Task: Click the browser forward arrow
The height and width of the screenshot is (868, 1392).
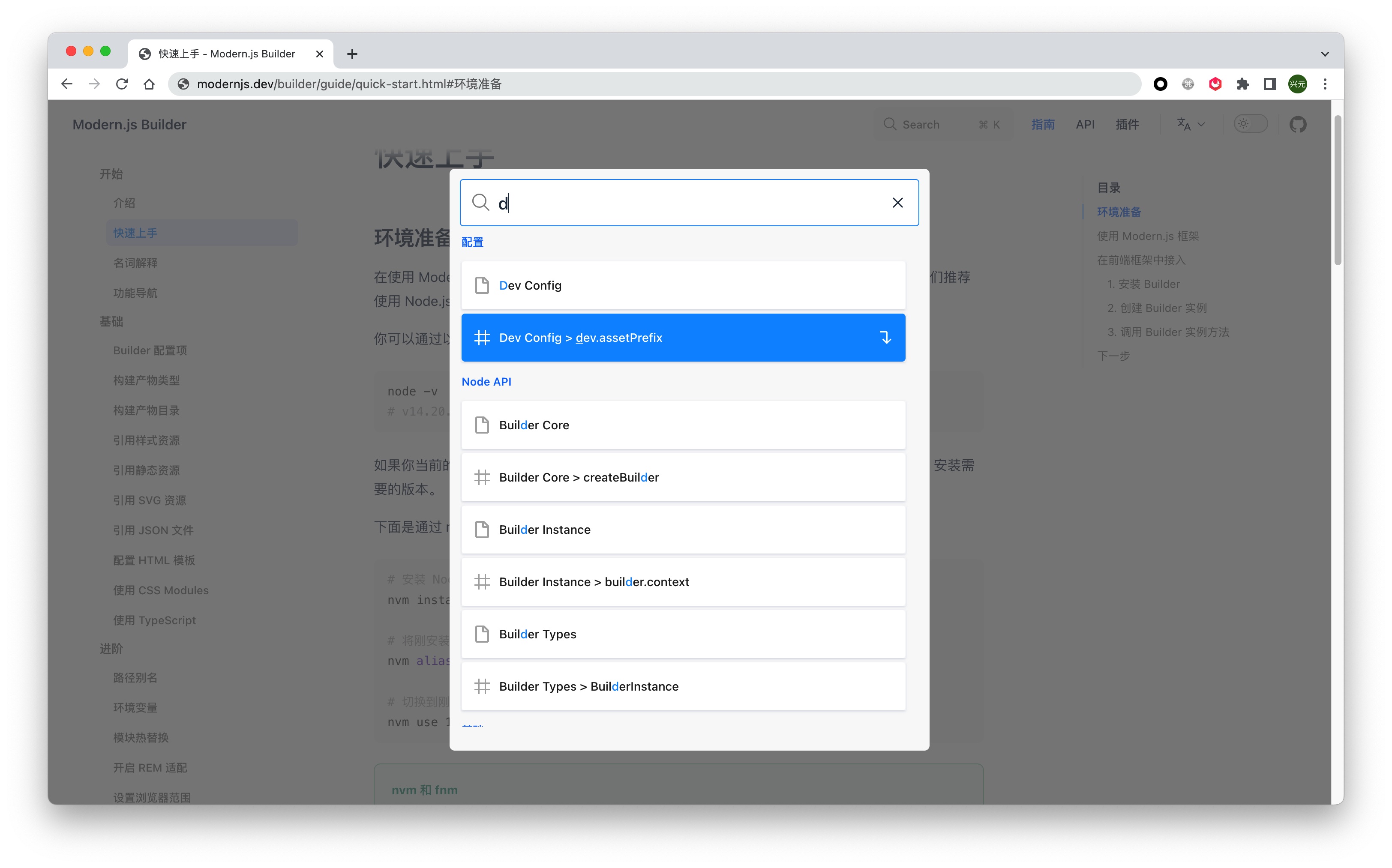Action: click(94, 84)
